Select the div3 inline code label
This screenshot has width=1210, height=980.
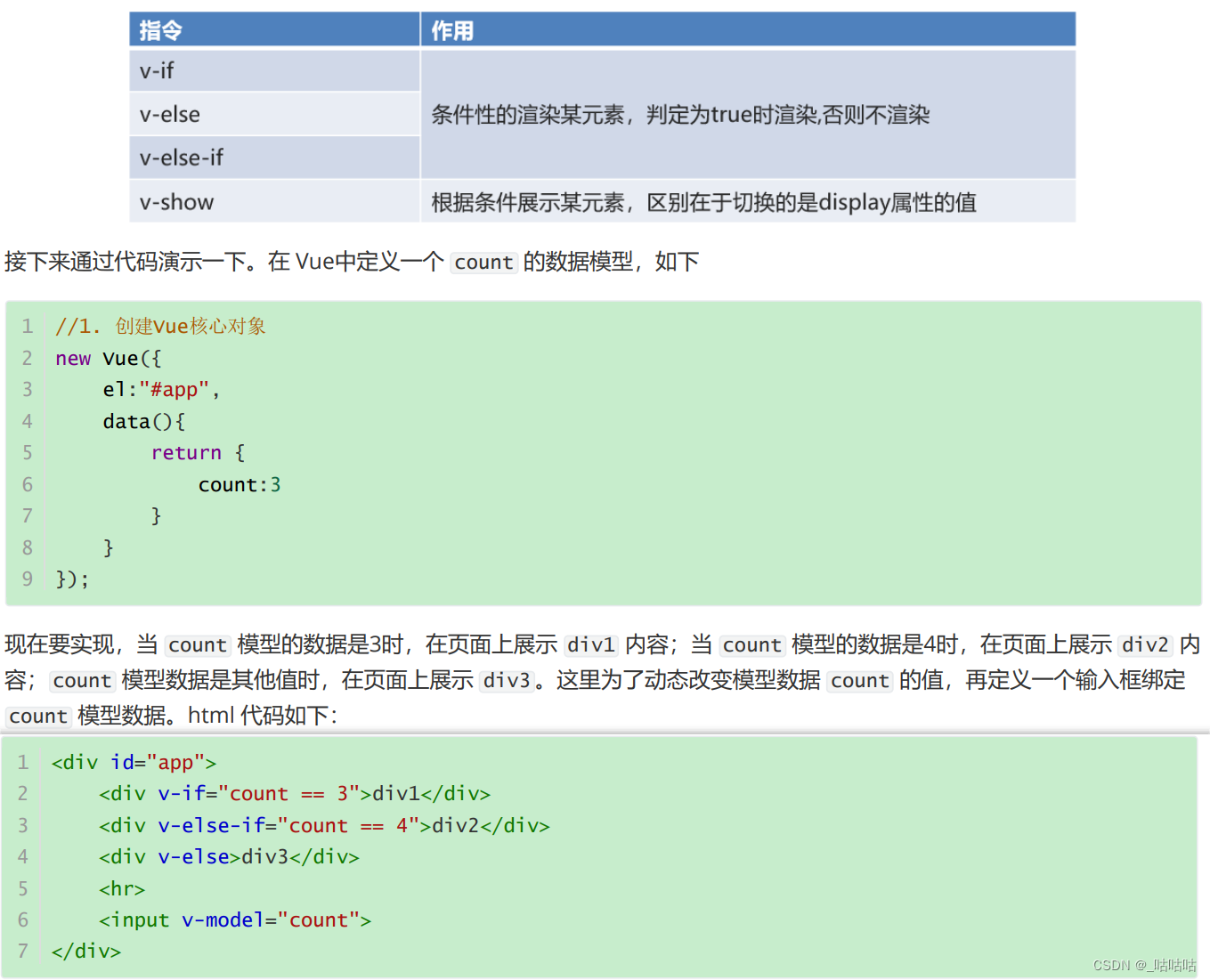507,680
